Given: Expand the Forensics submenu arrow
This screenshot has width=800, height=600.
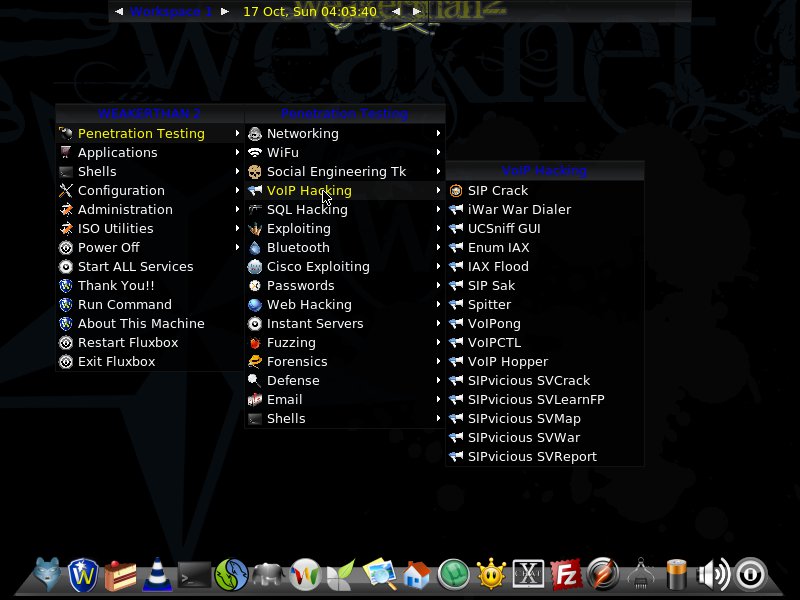Looking at the screenshot, I should pos(438,361).
